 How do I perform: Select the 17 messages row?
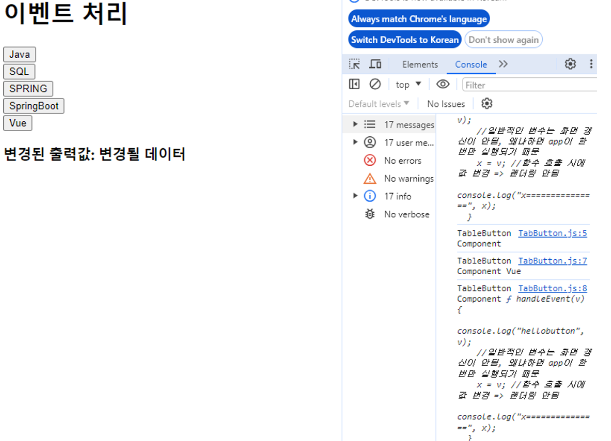390,125
